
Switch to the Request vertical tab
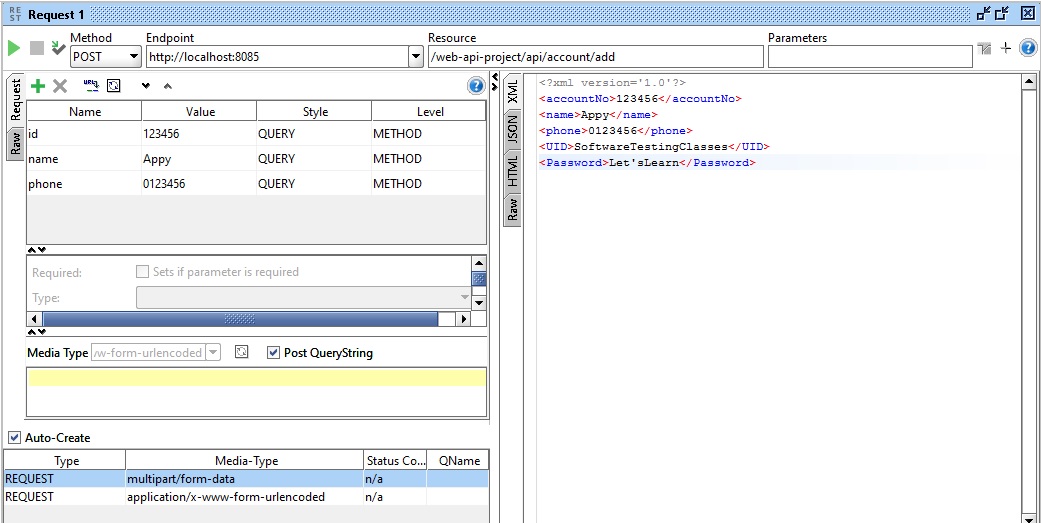[x=16, y=101]
